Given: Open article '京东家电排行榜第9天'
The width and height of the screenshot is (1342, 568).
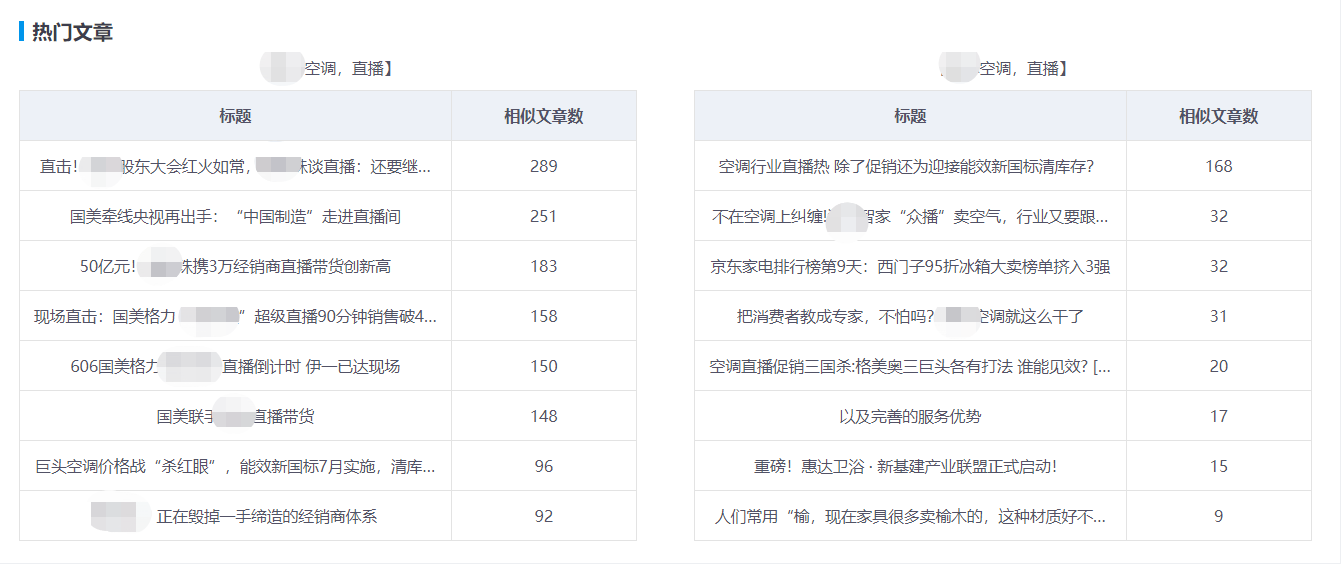Looking at the screenshot, I should pyautogui.click(x=910, y=266).
